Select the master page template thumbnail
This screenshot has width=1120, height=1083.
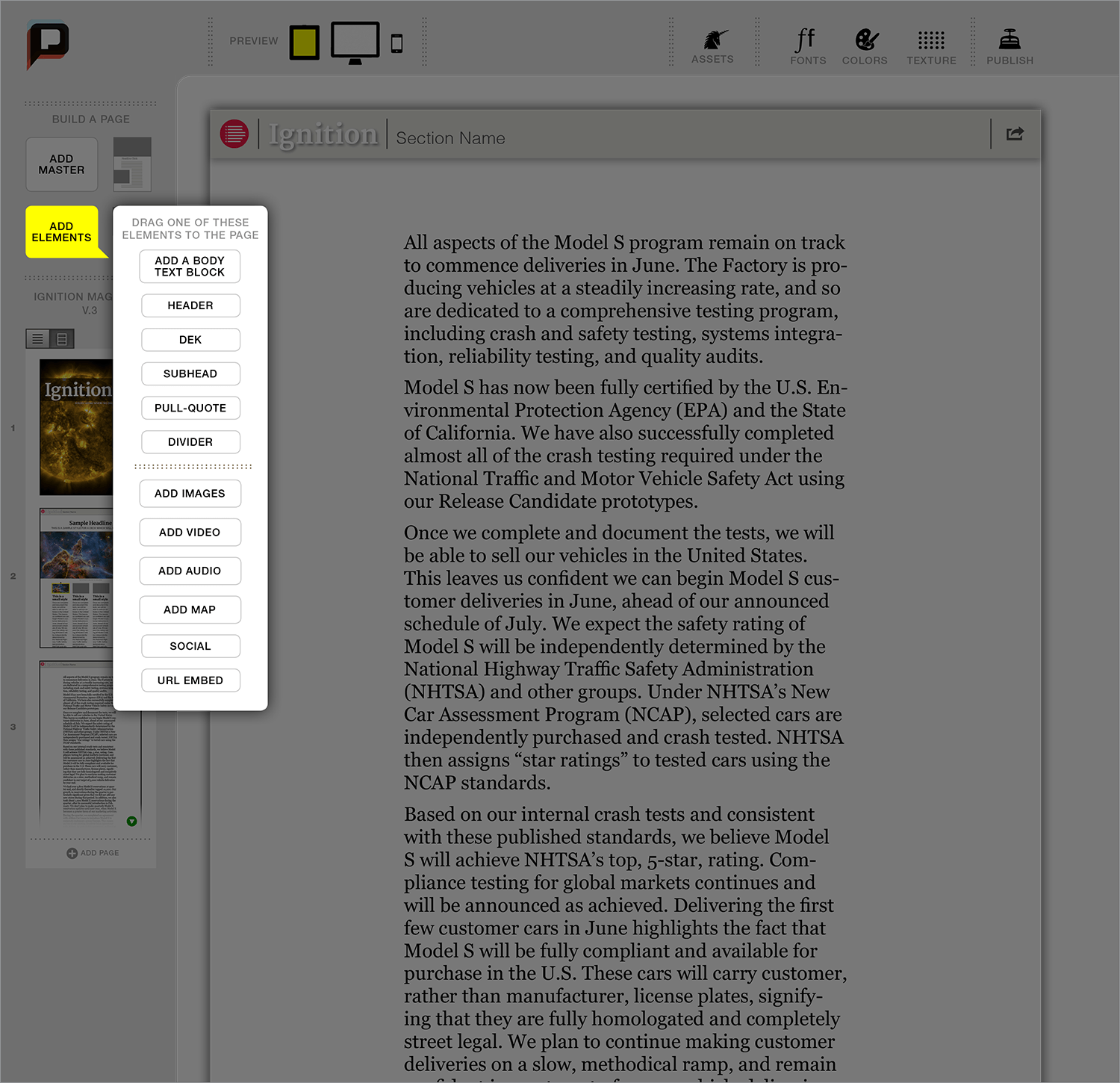coord(132,164)
